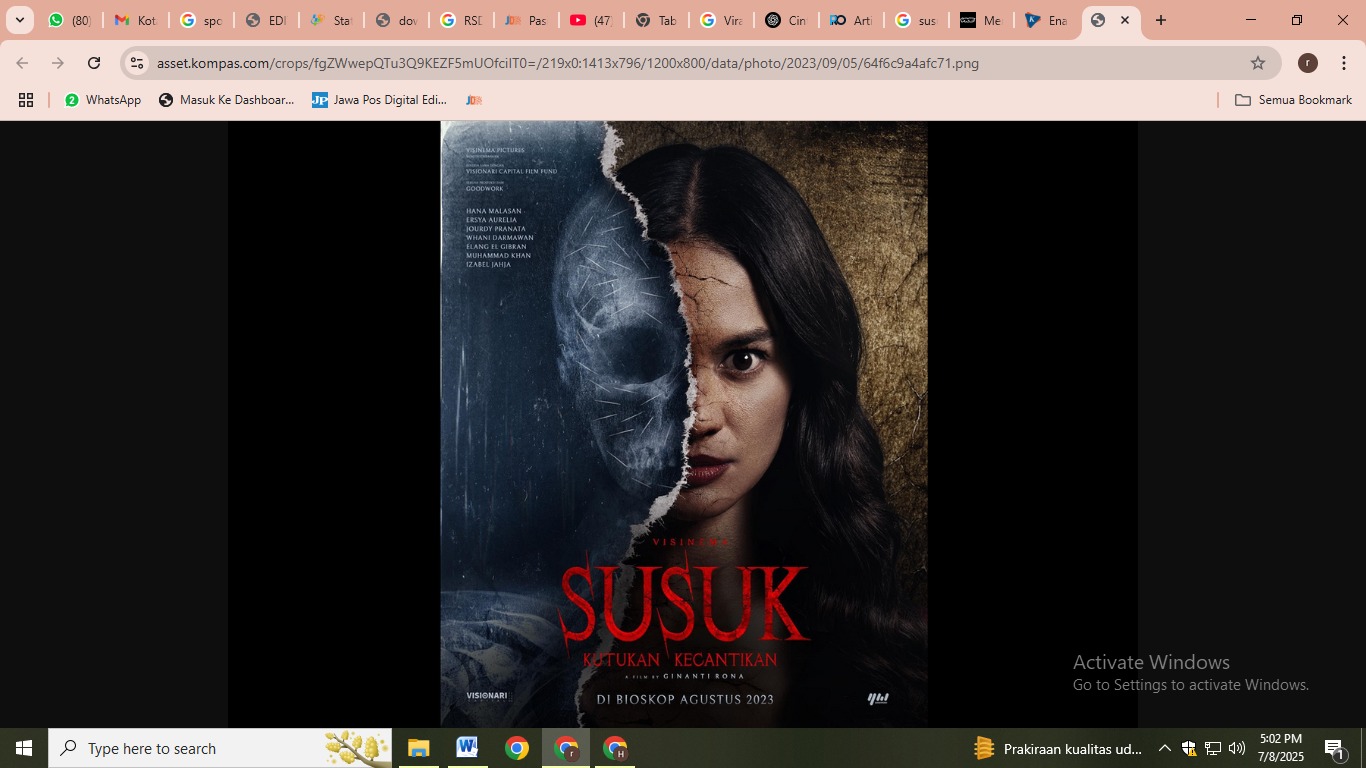Switch to the Gmail Kot tab

point(135,20)
